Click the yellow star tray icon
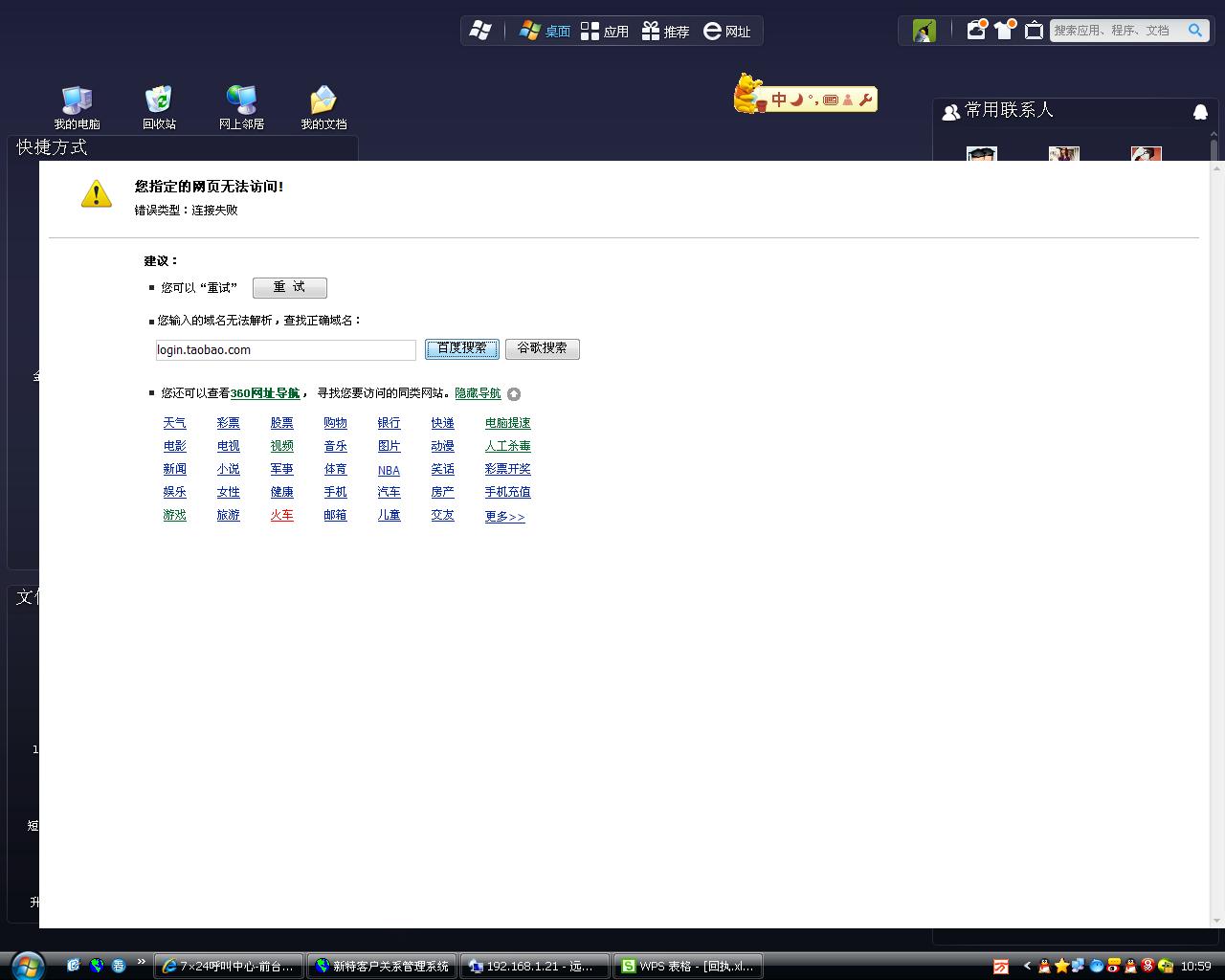1225x980 pixels. [1061, 966]
